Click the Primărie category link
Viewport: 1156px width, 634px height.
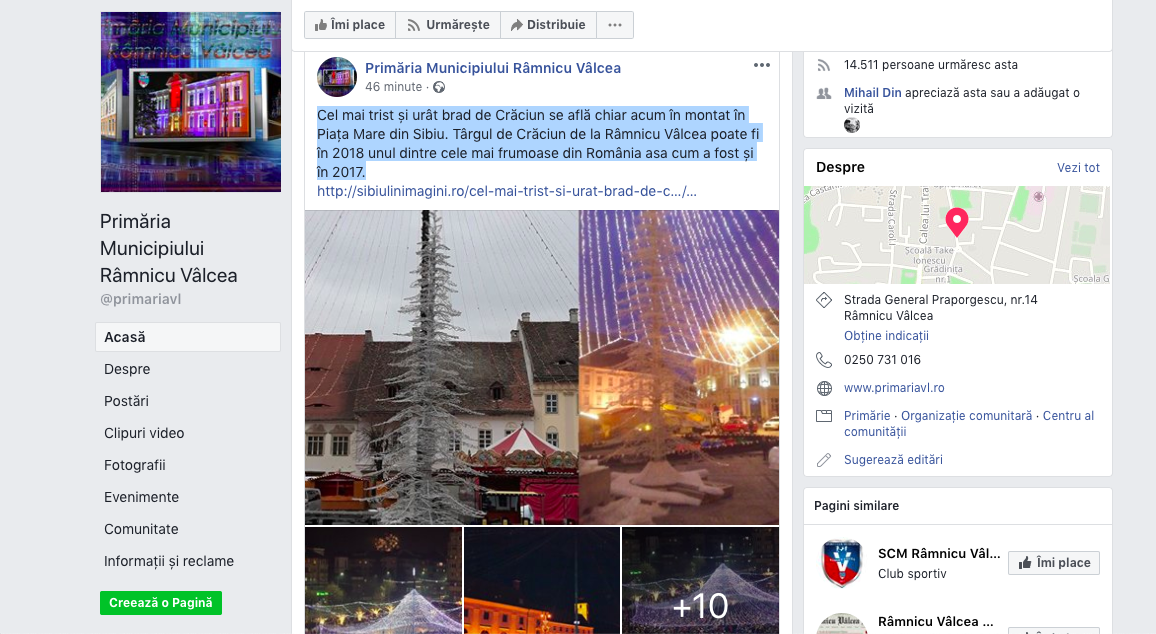[867, 416]
